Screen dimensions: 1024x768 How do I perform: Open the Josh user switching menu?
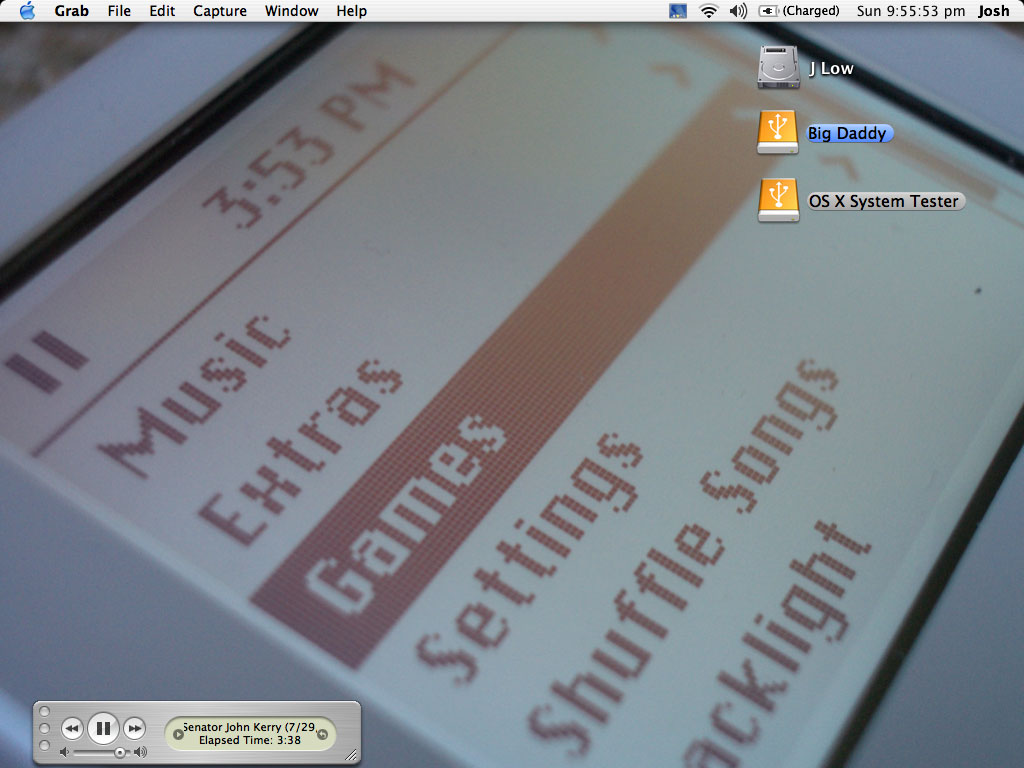(993, 11)
